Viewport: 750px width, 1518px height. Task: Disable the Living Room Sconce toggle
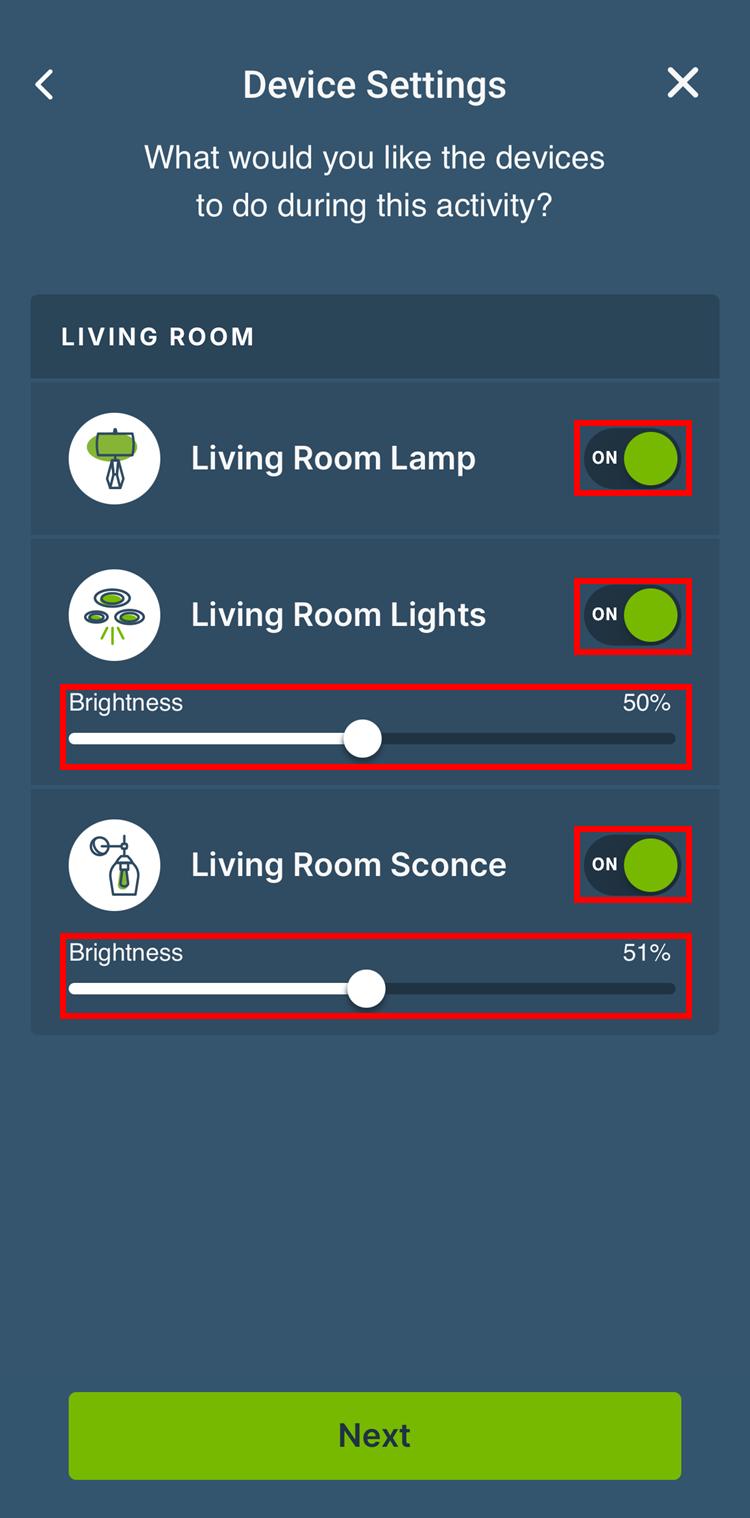tap(632, 865)
